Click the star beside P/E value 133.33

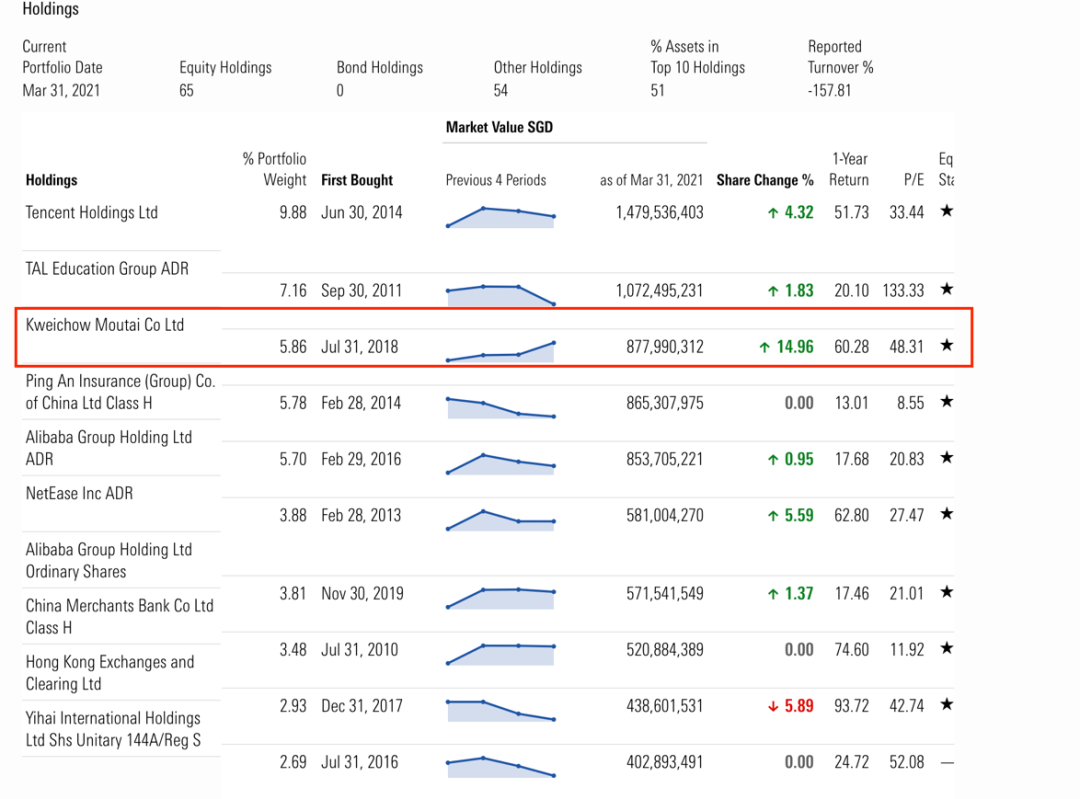pyautogui.click(x=946, y=290)
